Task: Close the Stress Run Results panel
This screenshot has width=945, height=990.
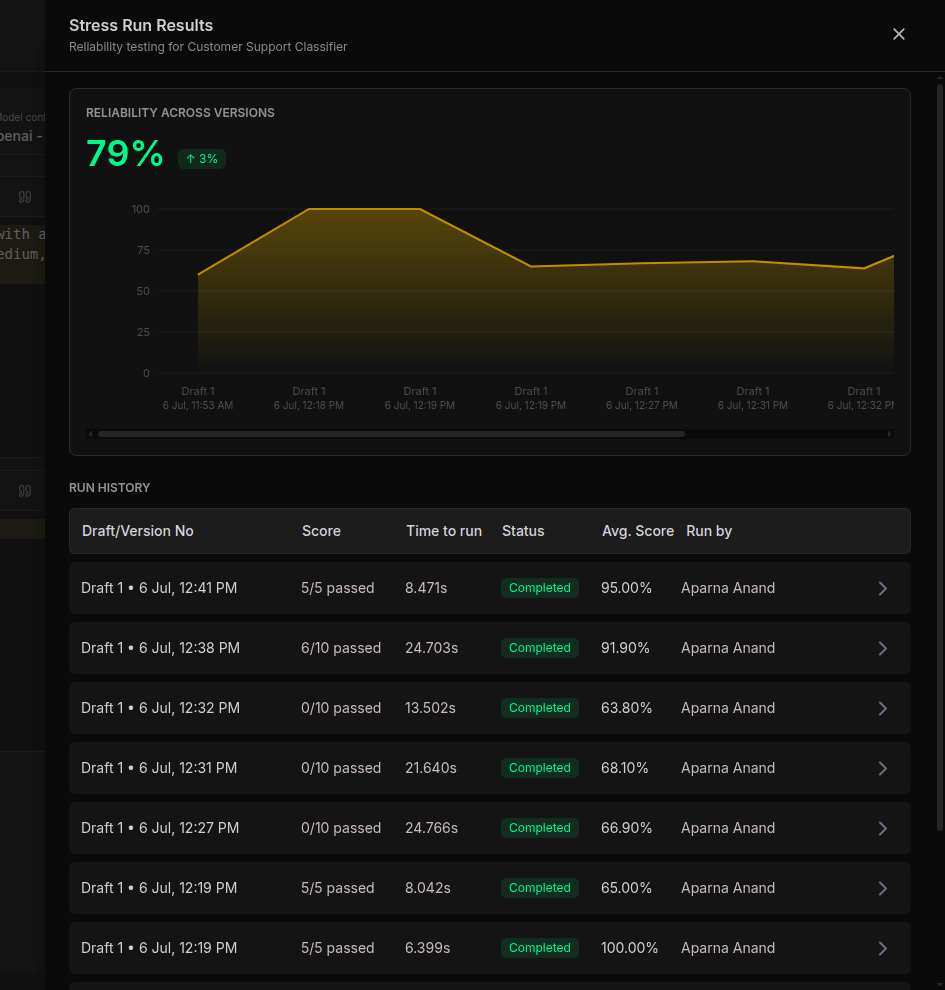Action: click(898, 34)
